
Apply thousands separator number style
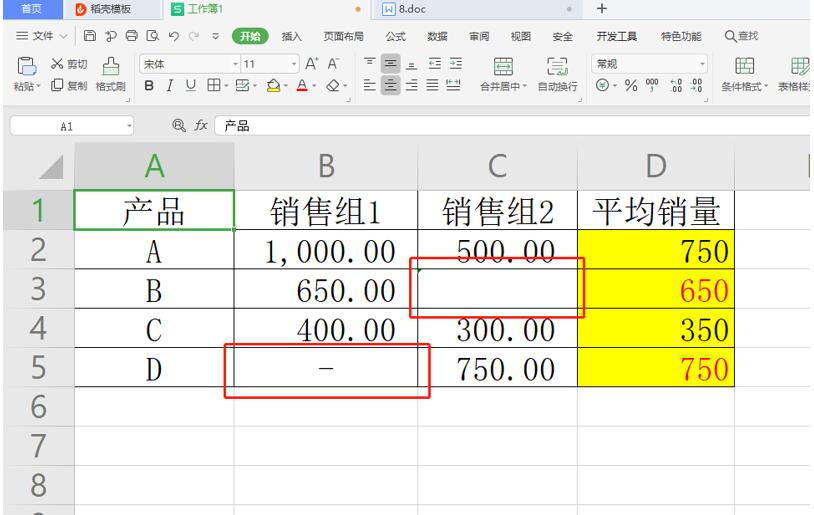(652, 85)
